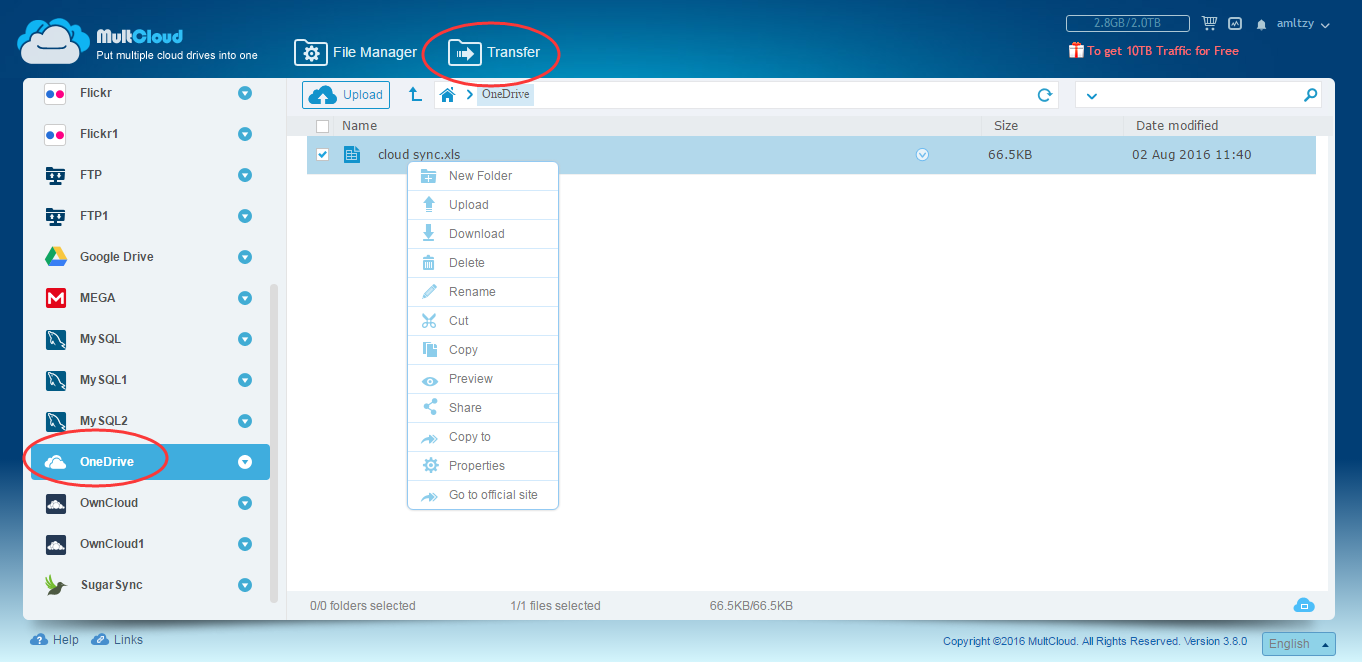Click the SugarSync hummingbird icon
This screenshot has width=1362, height=662.
click(56, 585)
